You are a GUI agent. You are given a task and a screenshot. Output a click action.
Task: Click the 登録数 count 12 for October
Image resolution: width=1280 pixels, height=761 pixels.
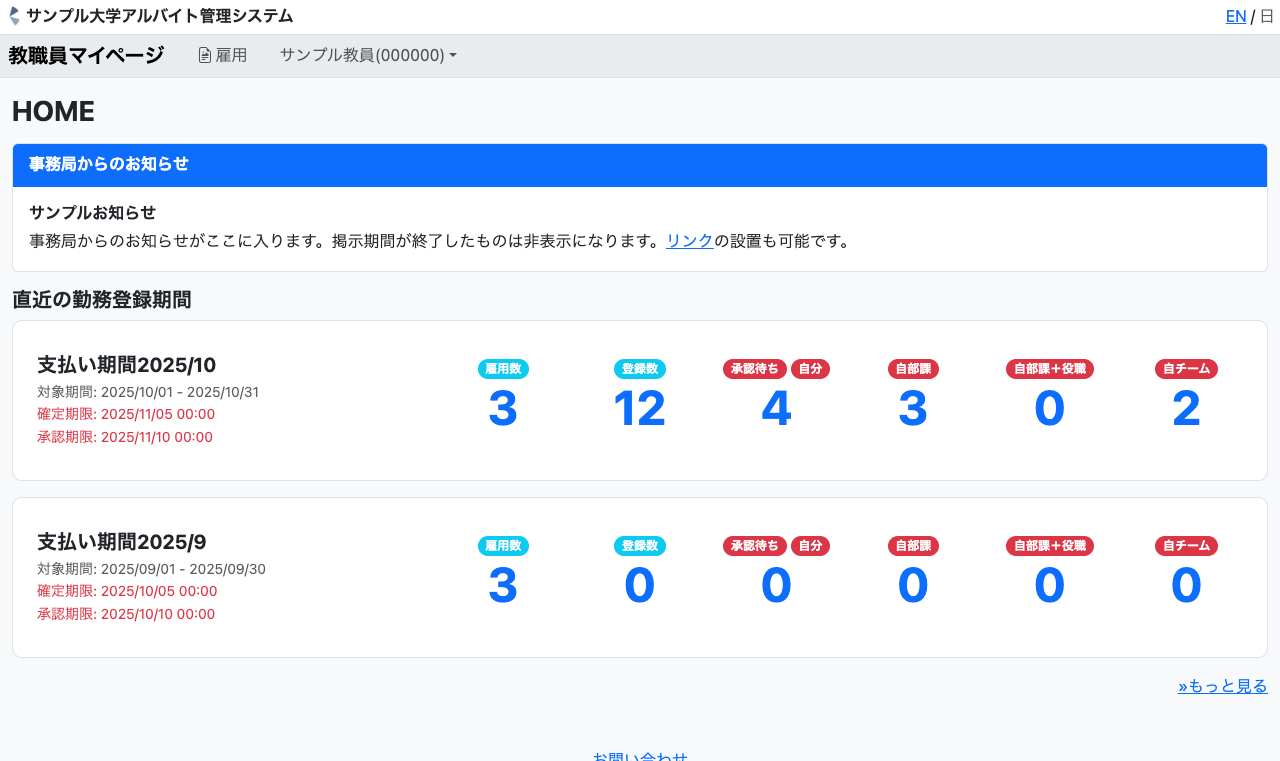click(x=639, y=407)
